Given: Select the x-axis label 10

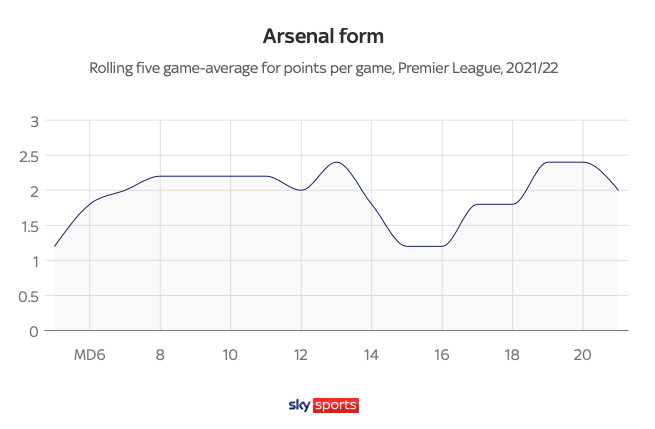Looking at the screenshot, I should (230, 354).
